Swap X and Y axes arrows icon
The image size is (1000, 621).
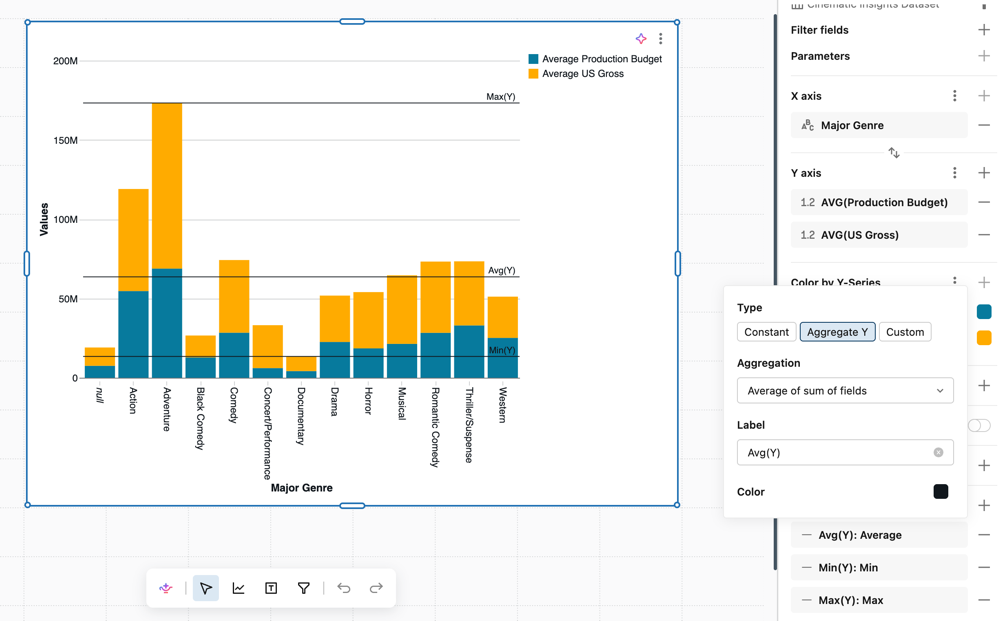pyautogui.click(x=894, y=153)
